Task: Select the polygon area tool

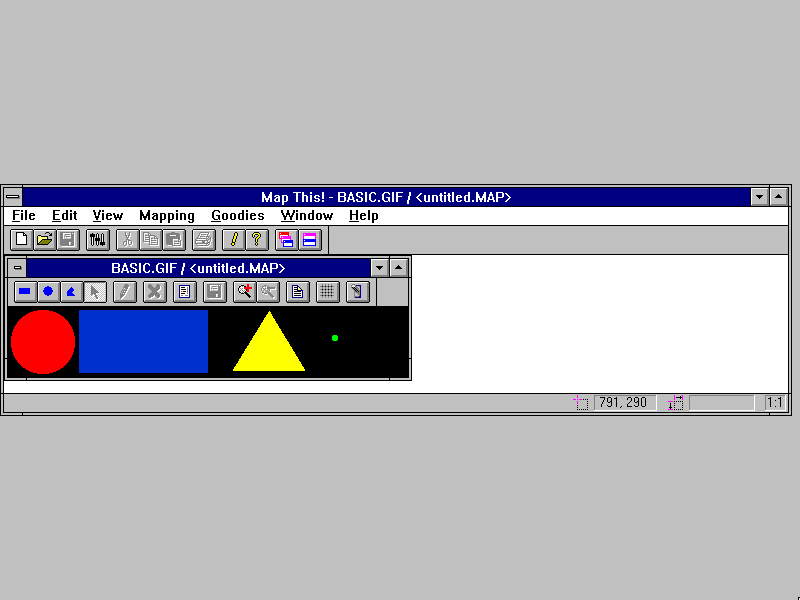Action: (71, 292)
